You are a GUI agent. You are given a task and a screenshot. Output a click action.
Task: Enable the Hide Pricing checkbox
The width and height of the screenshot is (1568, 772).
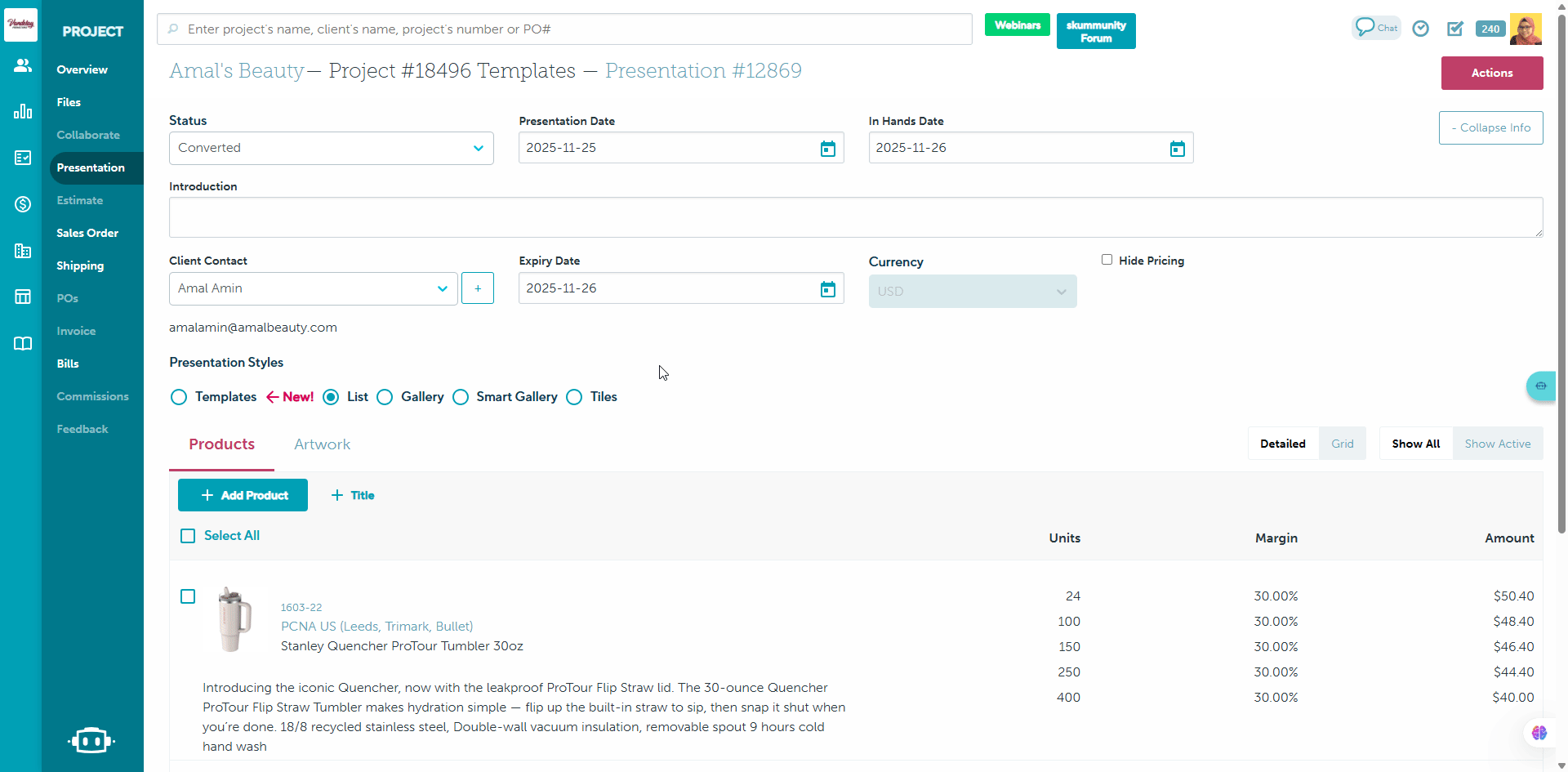point(1107,260)
